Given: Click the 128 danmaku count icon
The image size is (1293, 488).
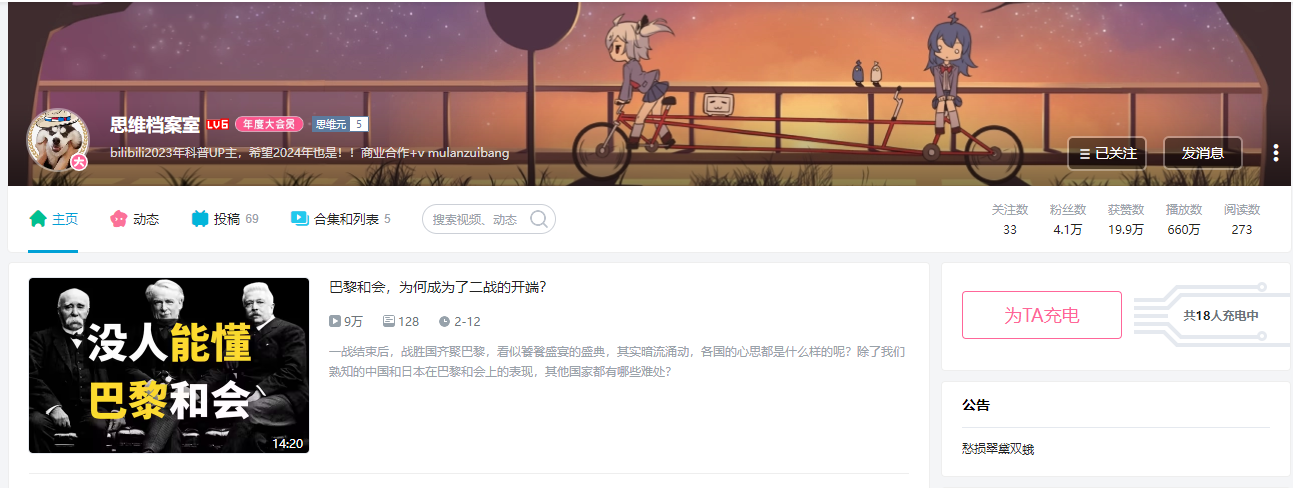Looking at the screenshot, I should 389,321.
